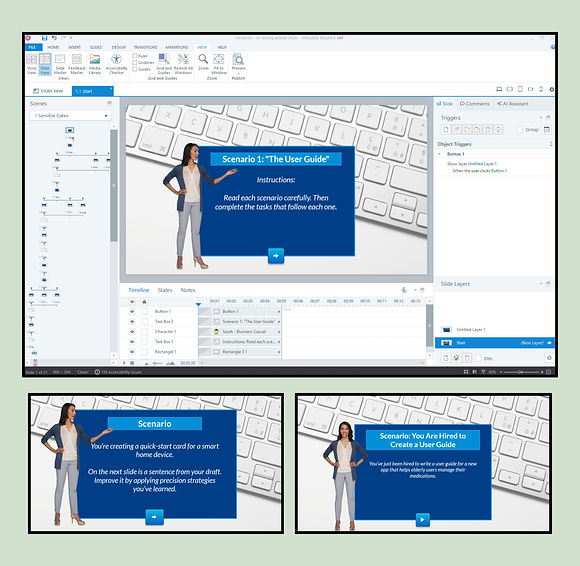
Task: Toggle the Group triggers checkbox
Action: click(520, 129)
